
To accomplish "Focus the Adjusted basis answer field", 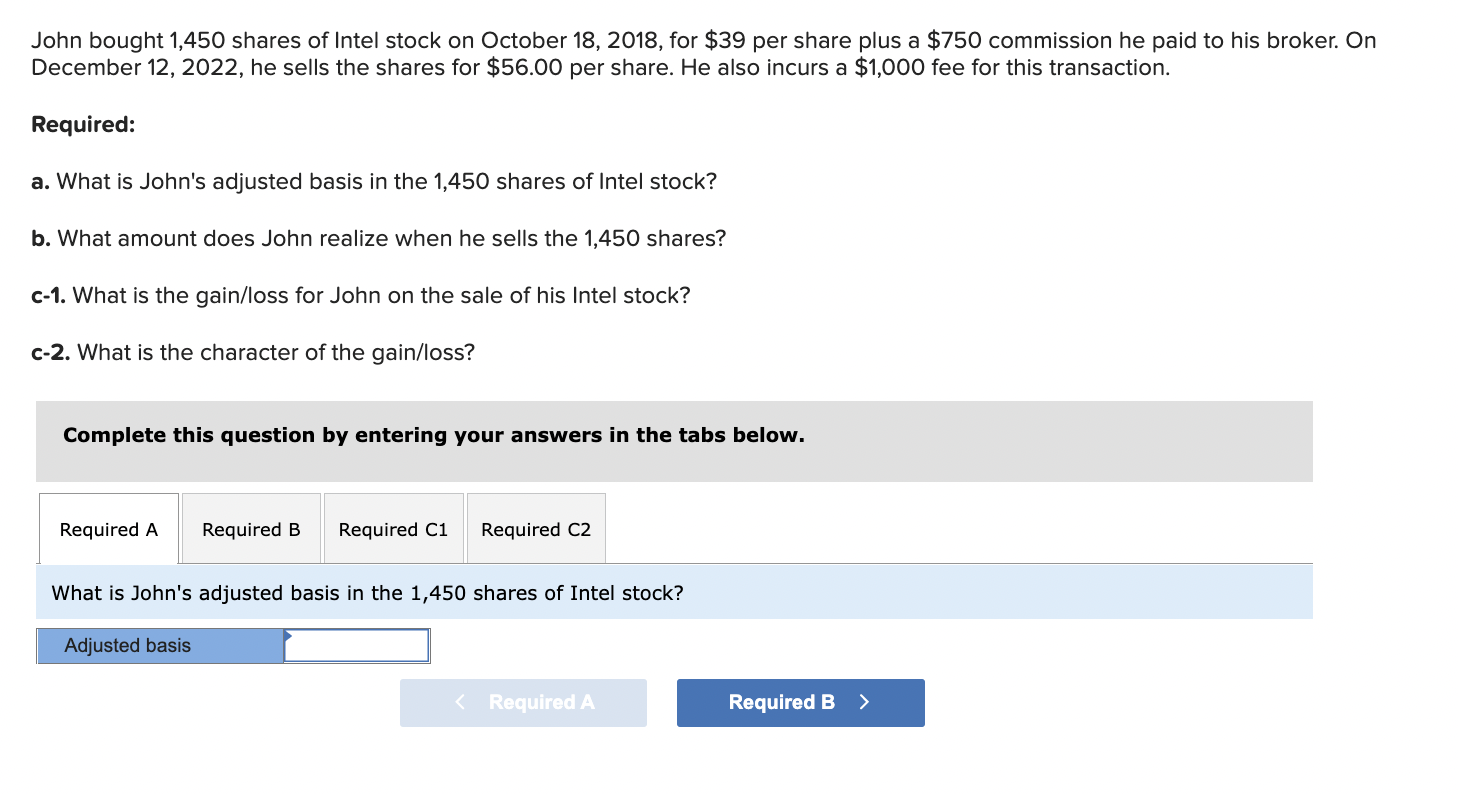I will coord(357,646).
